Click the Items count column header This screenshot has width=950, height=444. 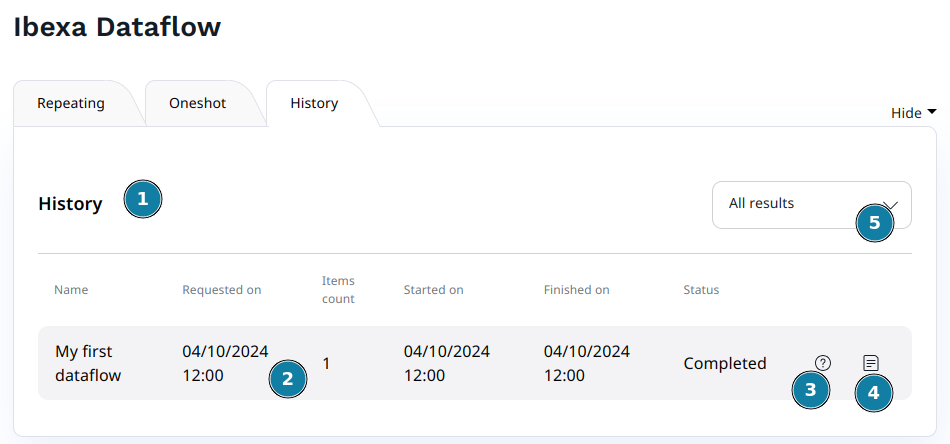[338, 290]
